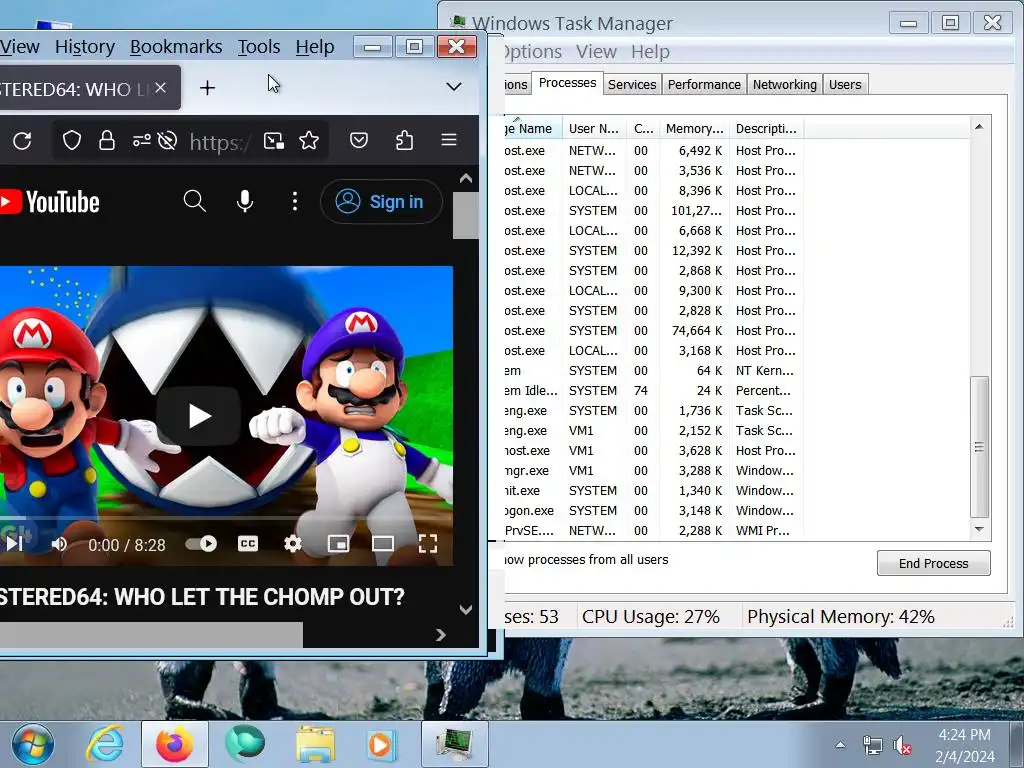
Task: Open the Task Manager View menu
Action: point(596,52)
